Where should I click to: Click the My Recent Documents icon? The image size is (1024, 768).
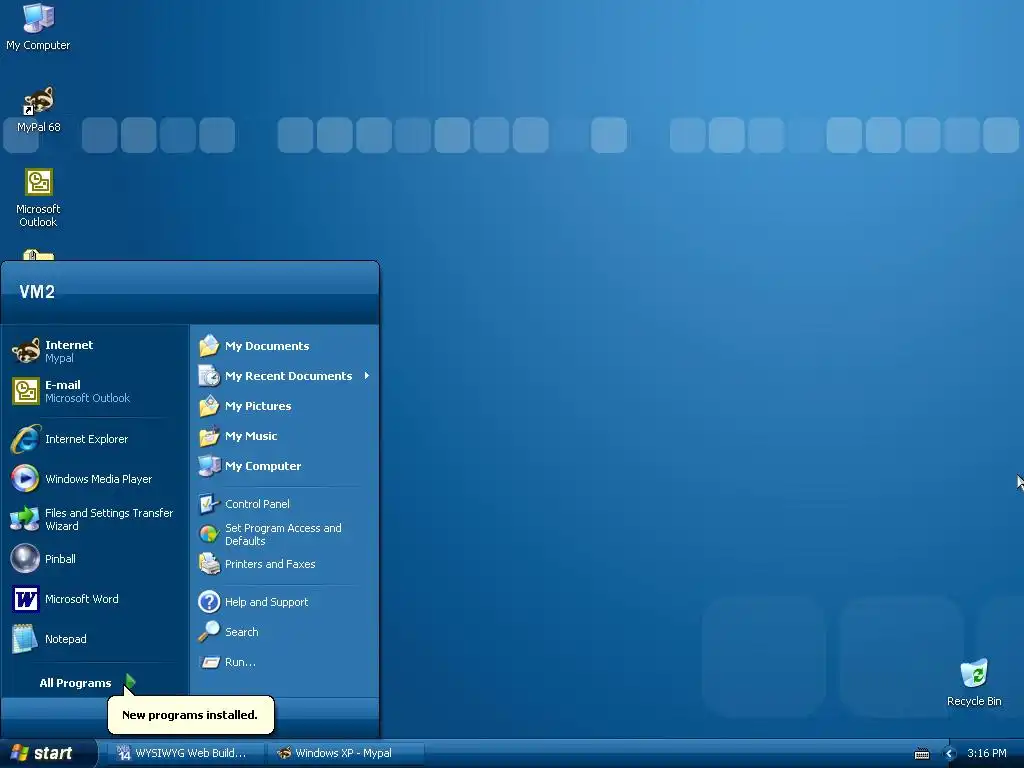coord(209,376)
